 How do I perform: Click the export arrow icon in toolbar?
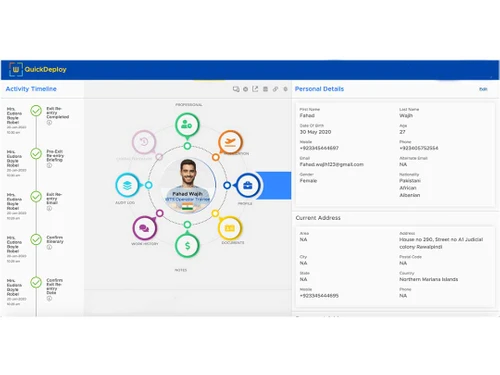[x=255, y=89]
